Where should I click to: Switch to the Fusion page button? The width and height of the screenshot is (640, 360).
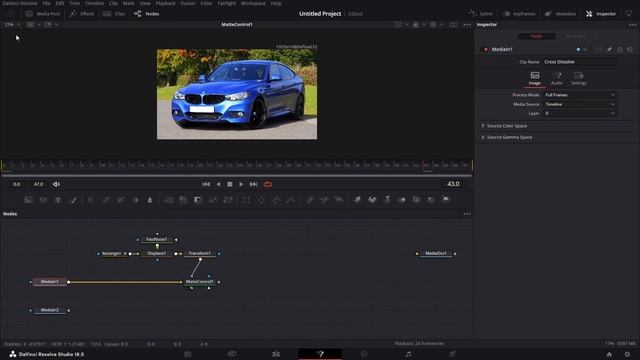point(320,354)
